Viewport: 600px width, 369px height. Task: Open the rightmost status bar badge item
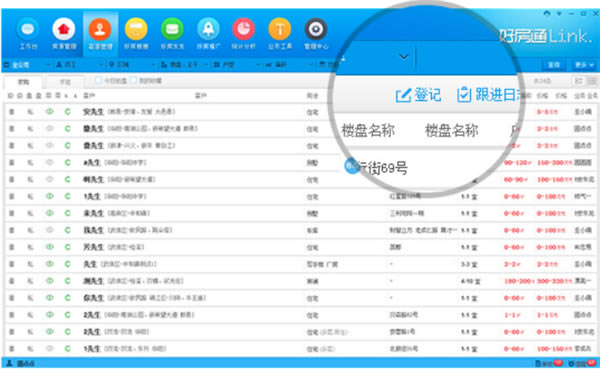[582, 363]
